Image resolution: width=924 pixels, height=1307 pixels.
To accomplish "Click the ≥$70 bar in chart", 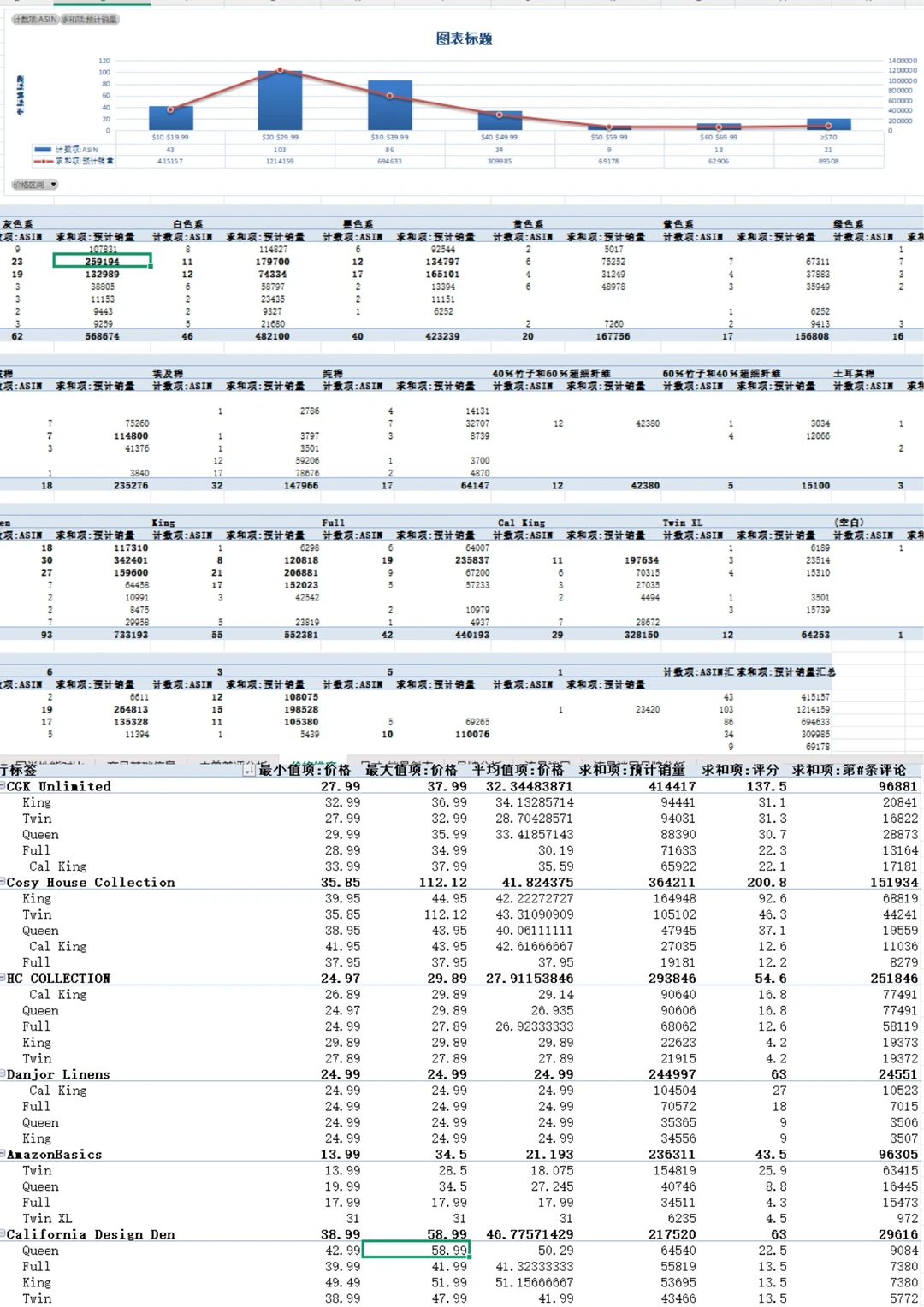I will click(828, 124).
